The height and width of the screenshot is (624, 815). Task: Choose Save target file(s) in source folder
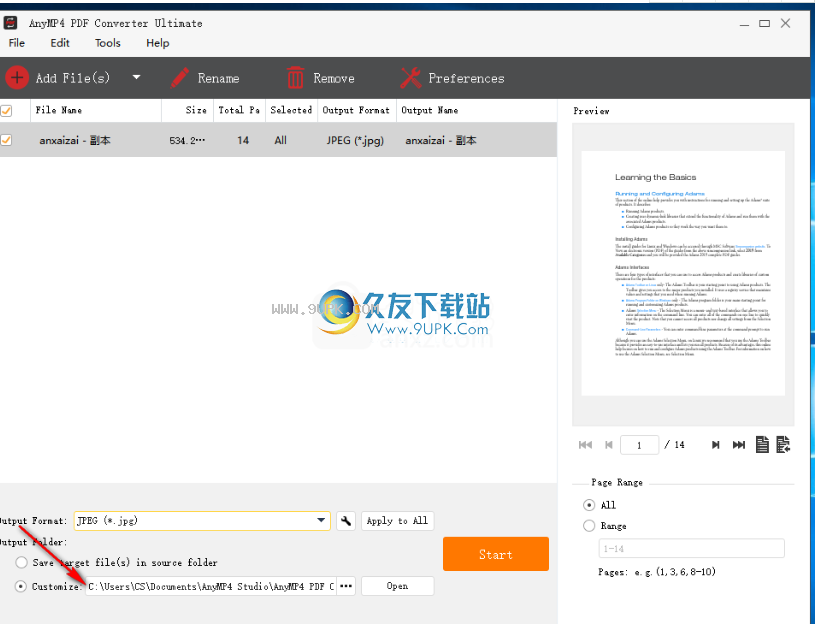click(21, 562)
